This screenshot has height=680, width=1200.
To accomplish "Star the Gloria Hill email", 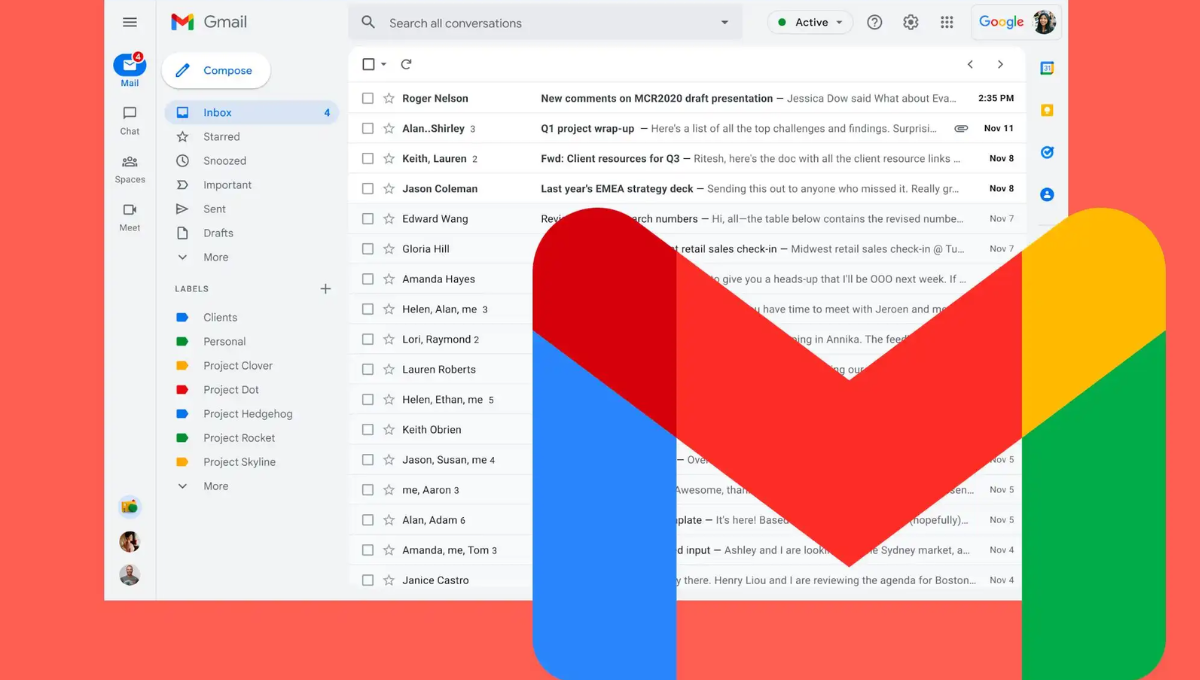I will (389, 248).
